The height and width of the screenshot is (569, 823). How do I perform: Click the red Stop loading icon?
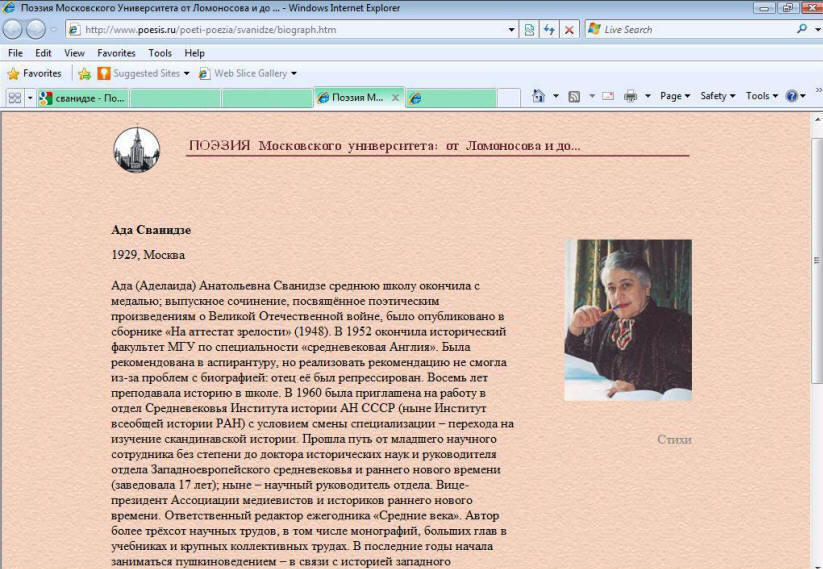click(569, 30)
